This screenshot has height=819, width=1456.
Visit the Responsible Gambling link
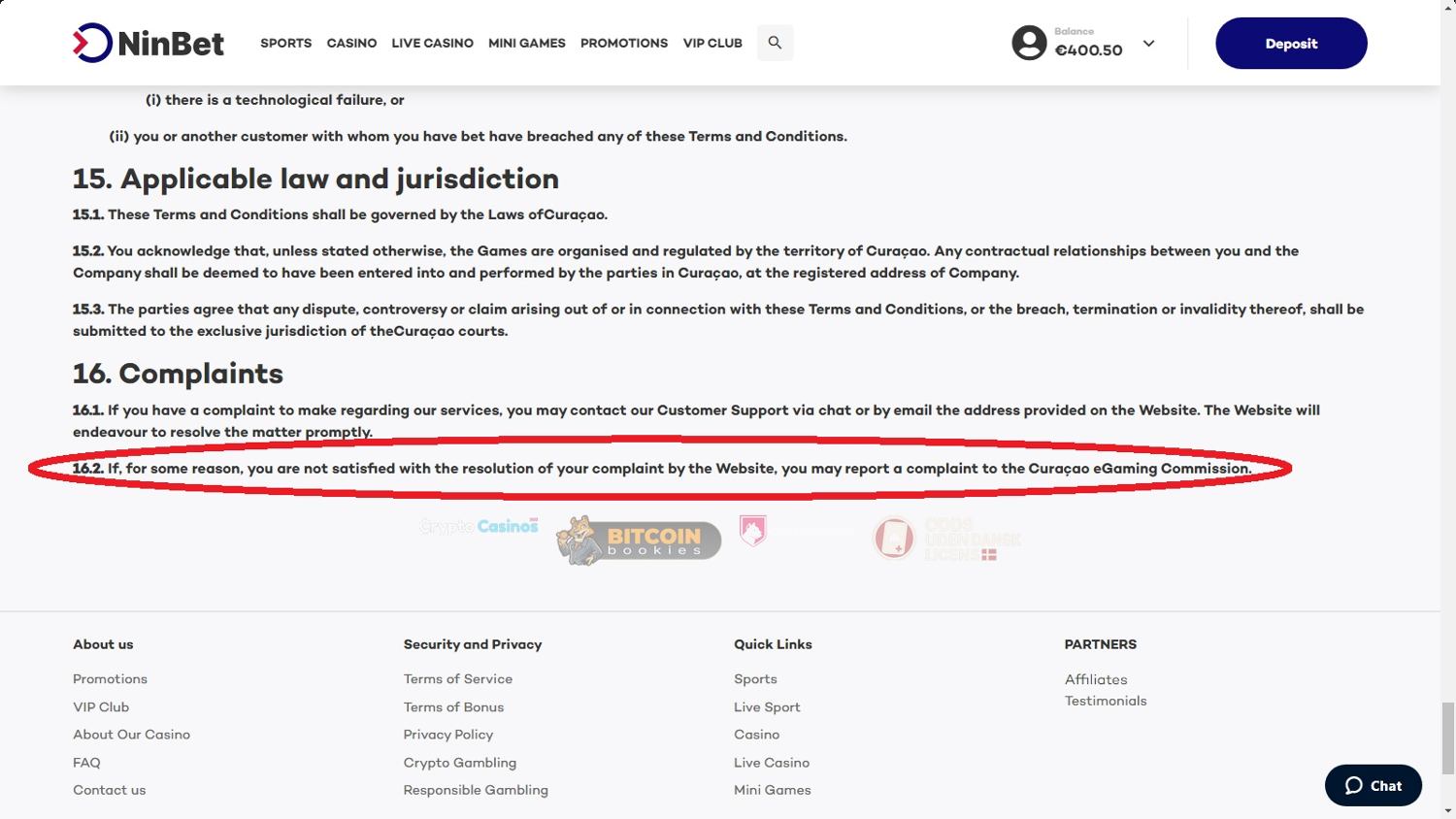(476, 790)
